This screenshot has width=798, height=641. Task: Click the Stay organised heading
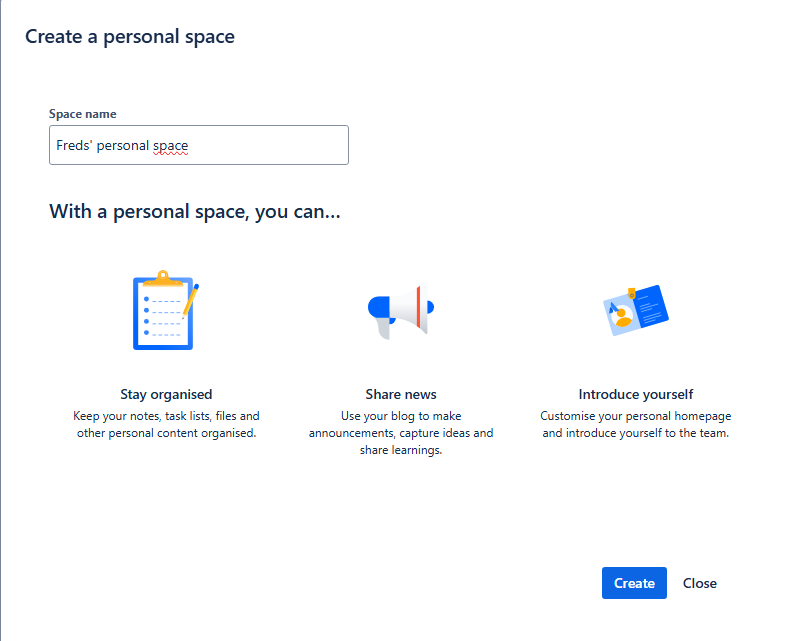[166, 394]
